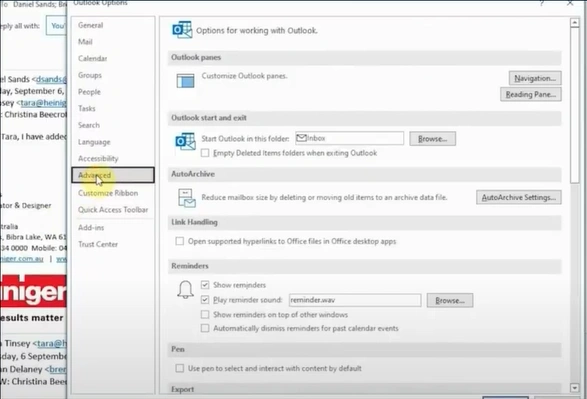Enable Empty Deleted Items folders when exiting
Image resolution: width=587 pixels, height=399 pixels.
(205, 153)
